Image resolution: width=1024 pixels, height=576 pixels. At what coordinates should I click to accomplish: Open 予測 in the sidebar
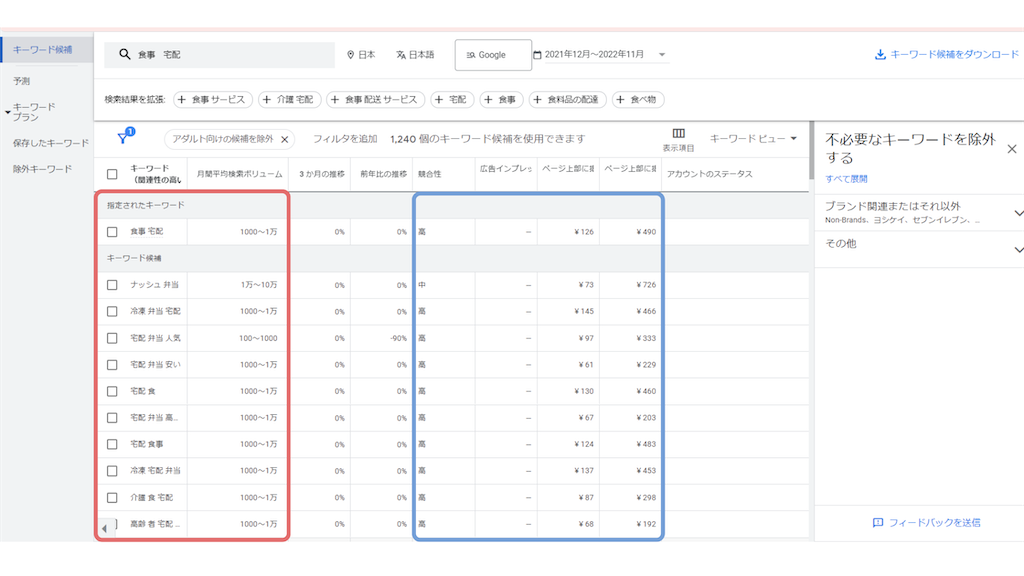pyautogui.click(x=22, y=81)
